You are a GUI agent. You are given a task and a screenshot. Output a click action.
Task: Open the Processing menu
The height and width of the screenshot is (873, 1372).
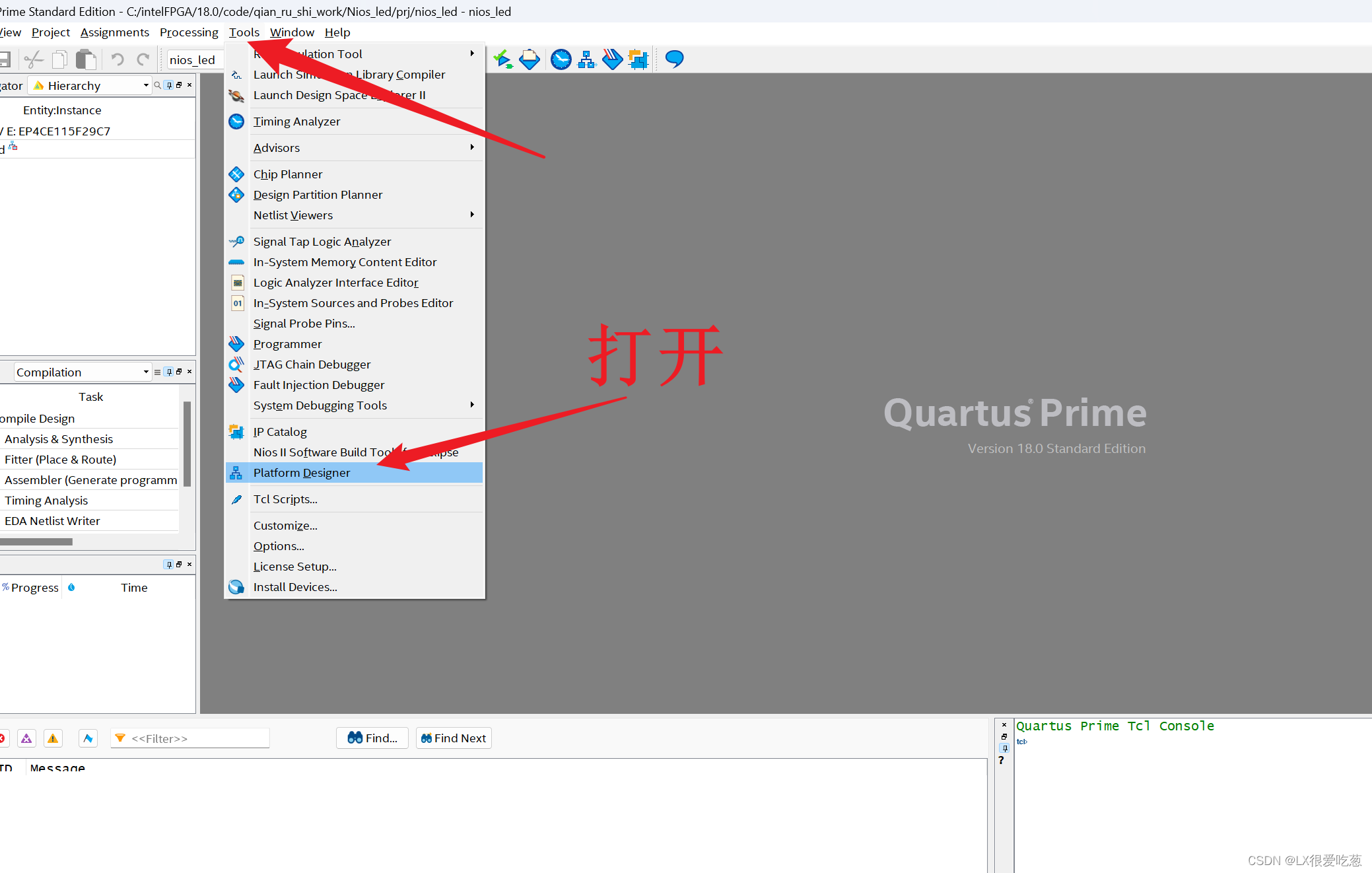189,32
